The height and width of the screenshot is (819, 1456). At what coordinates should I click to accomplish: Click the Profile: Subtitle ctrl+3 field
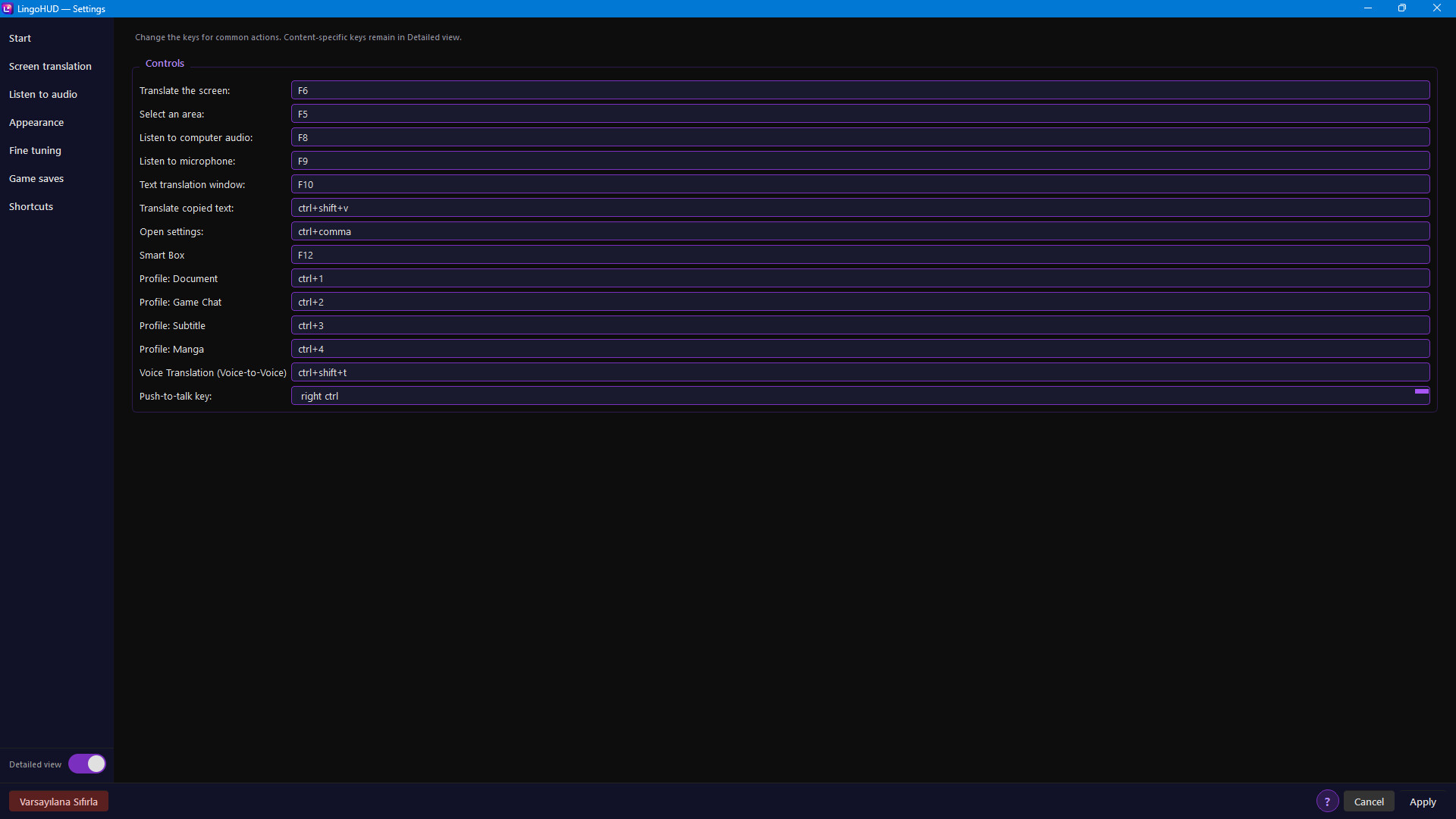click(861, 325)
